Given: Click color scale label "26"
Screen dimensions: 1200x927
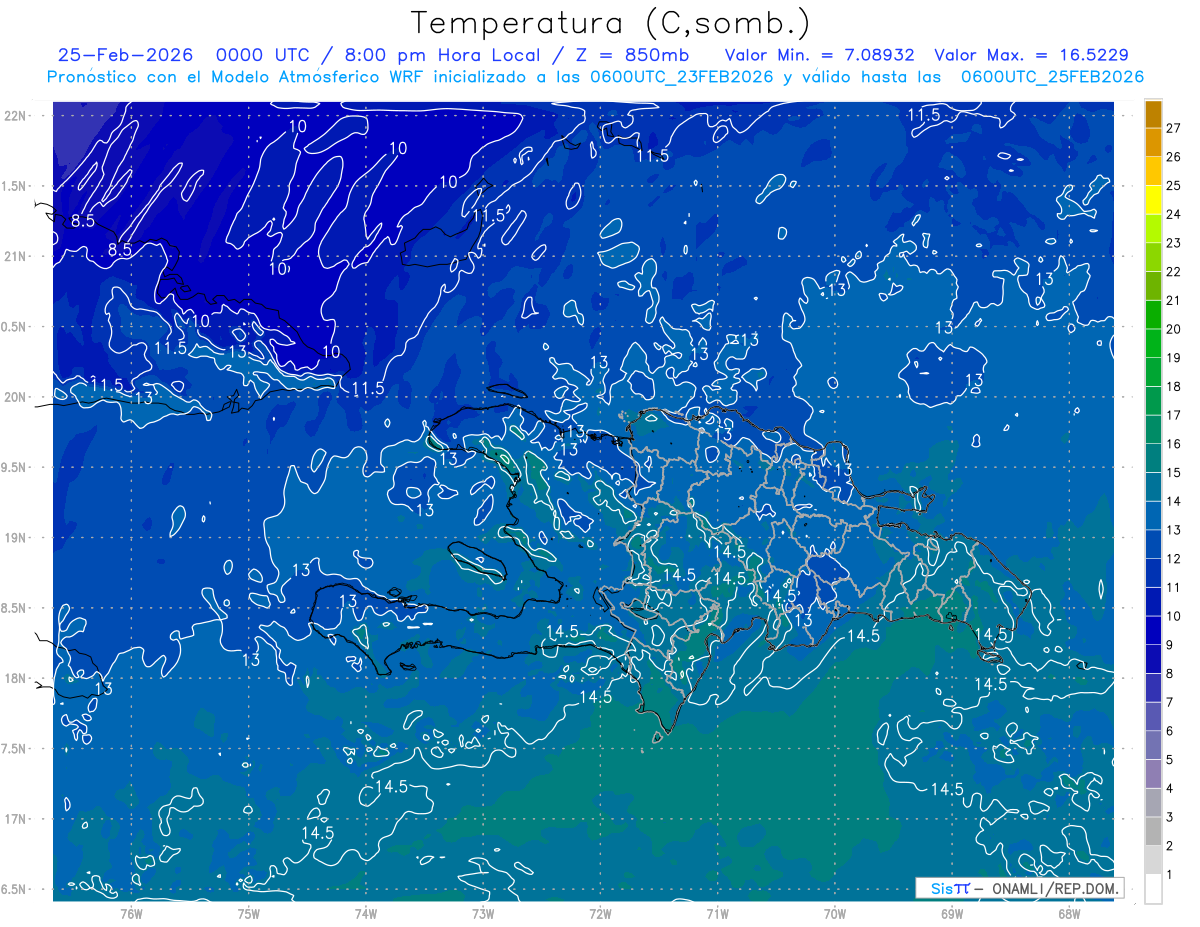Looking at the screenshot, I should 1173,157.
